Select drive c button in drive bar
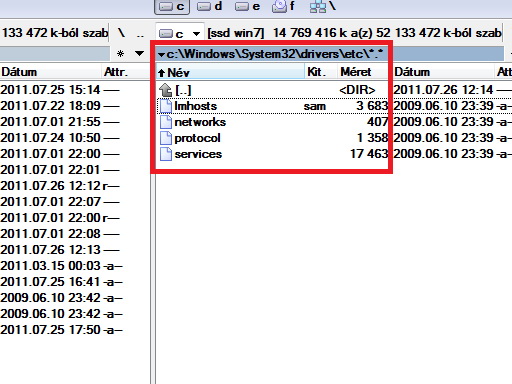Image resolution: width=512 pixels, height=384 pixels. pyautogui.click(x=172, y=7)
